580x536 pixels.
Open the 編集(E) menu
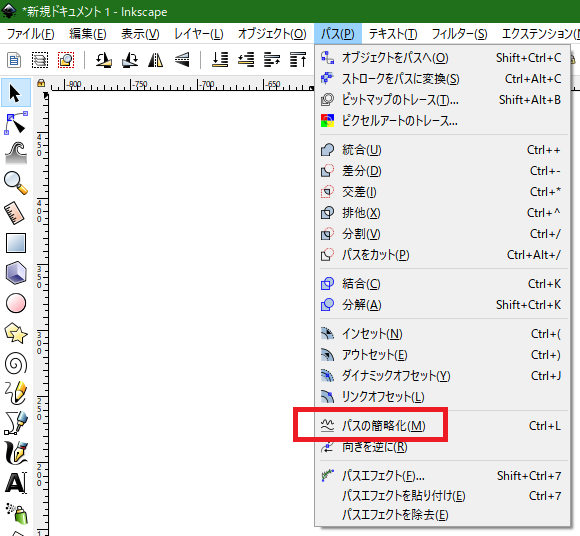(x=88, y=34)
